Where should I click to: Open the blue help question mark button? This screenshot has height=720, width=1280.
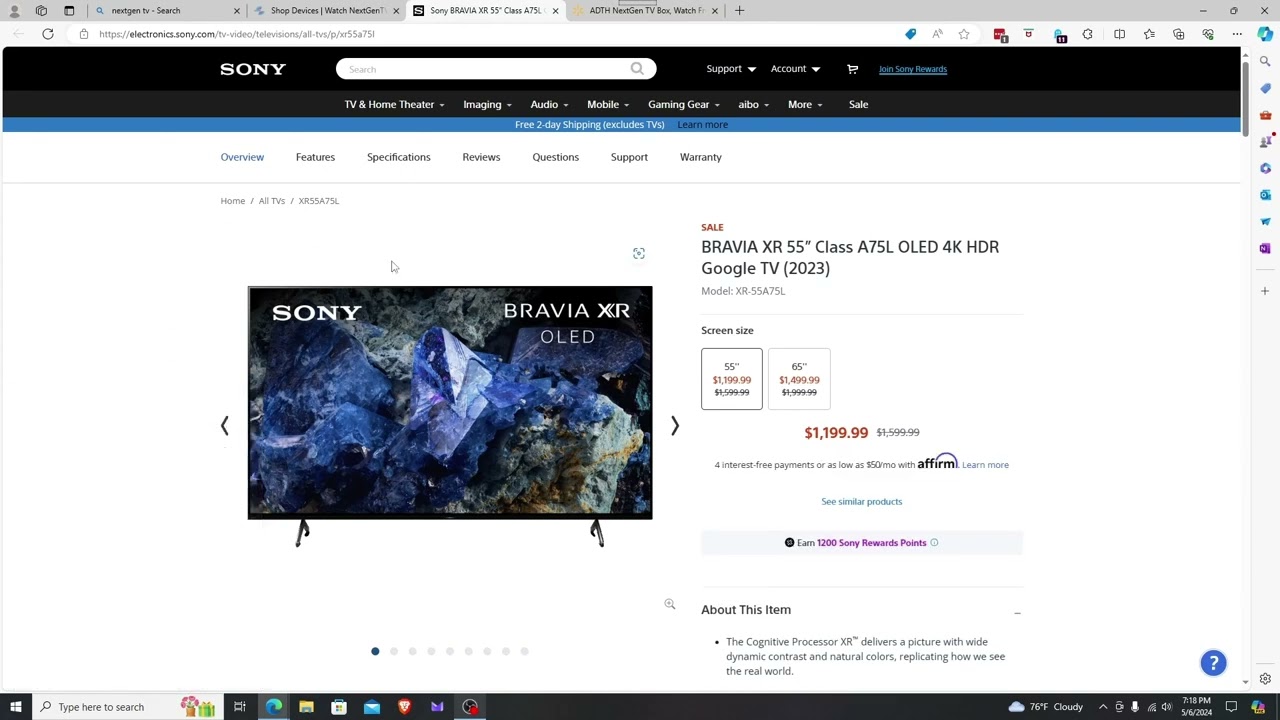click(x=1213, y=663)
